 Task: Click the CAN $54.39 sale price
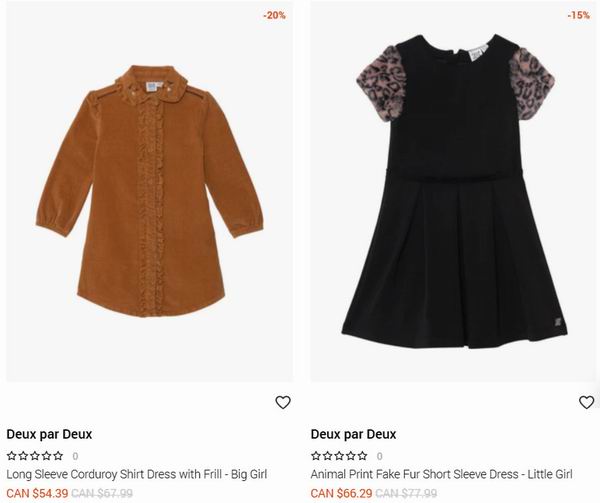tap(38, 493)
